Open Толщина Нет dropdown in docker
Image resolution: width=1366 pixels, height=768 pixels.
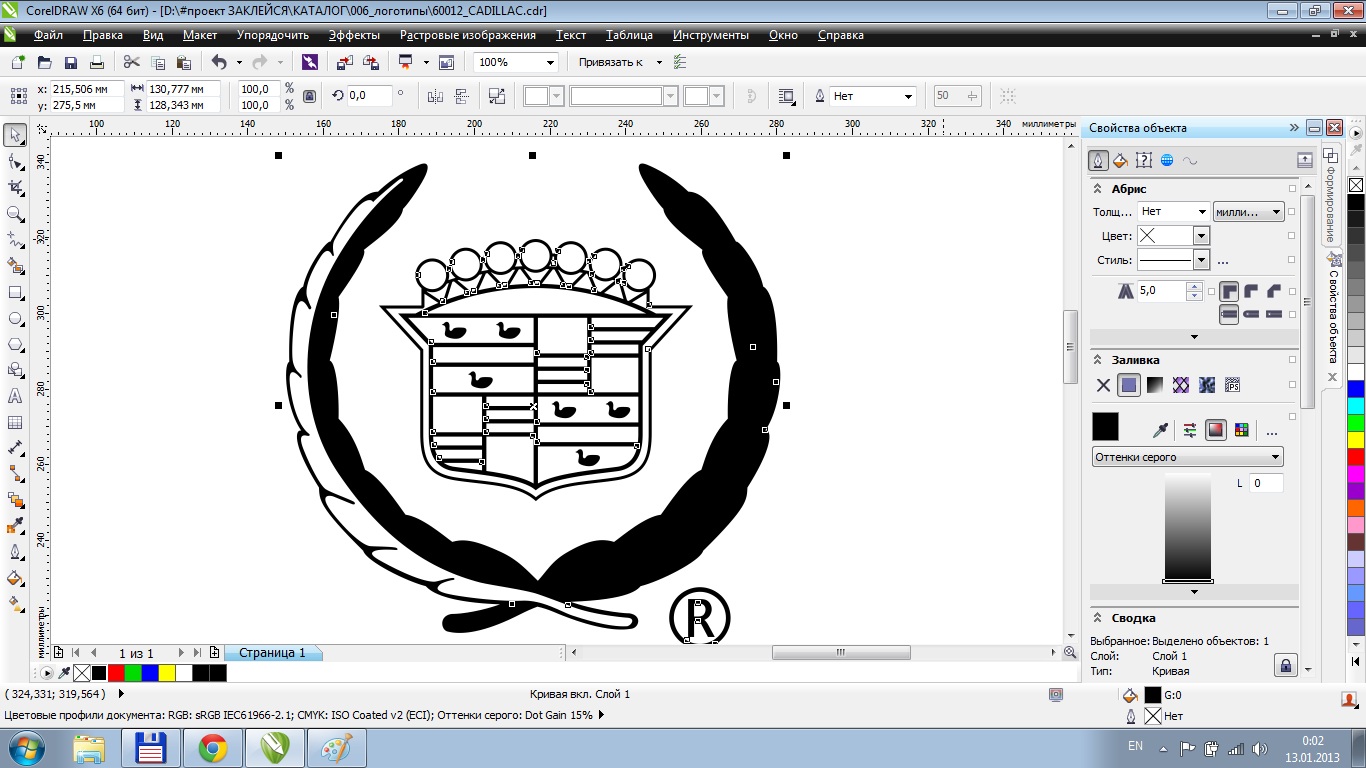(x=1202, y=212)
